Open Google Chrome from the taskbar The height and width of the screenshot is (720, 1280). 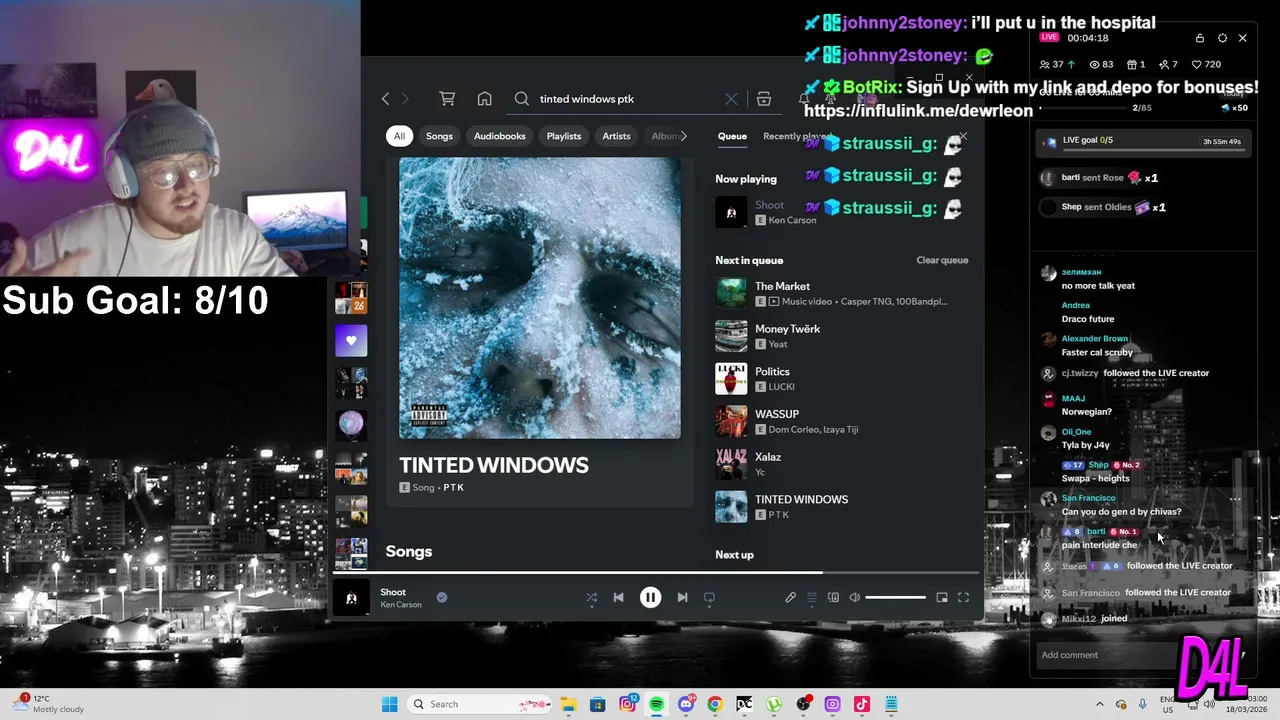[x=714, y=704]
